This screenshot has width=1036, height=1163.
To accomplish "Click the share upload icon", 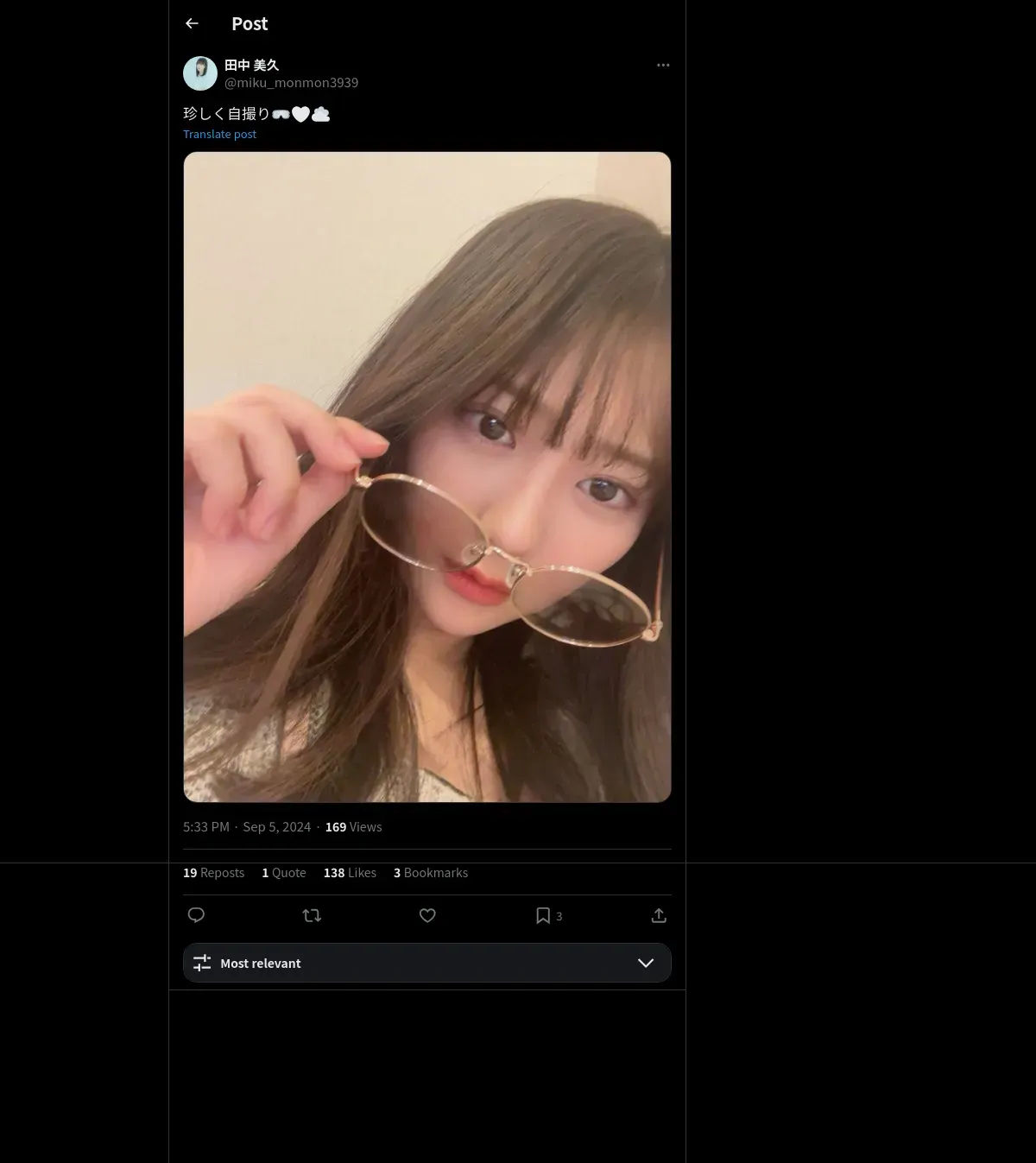I will coord(659,915).
